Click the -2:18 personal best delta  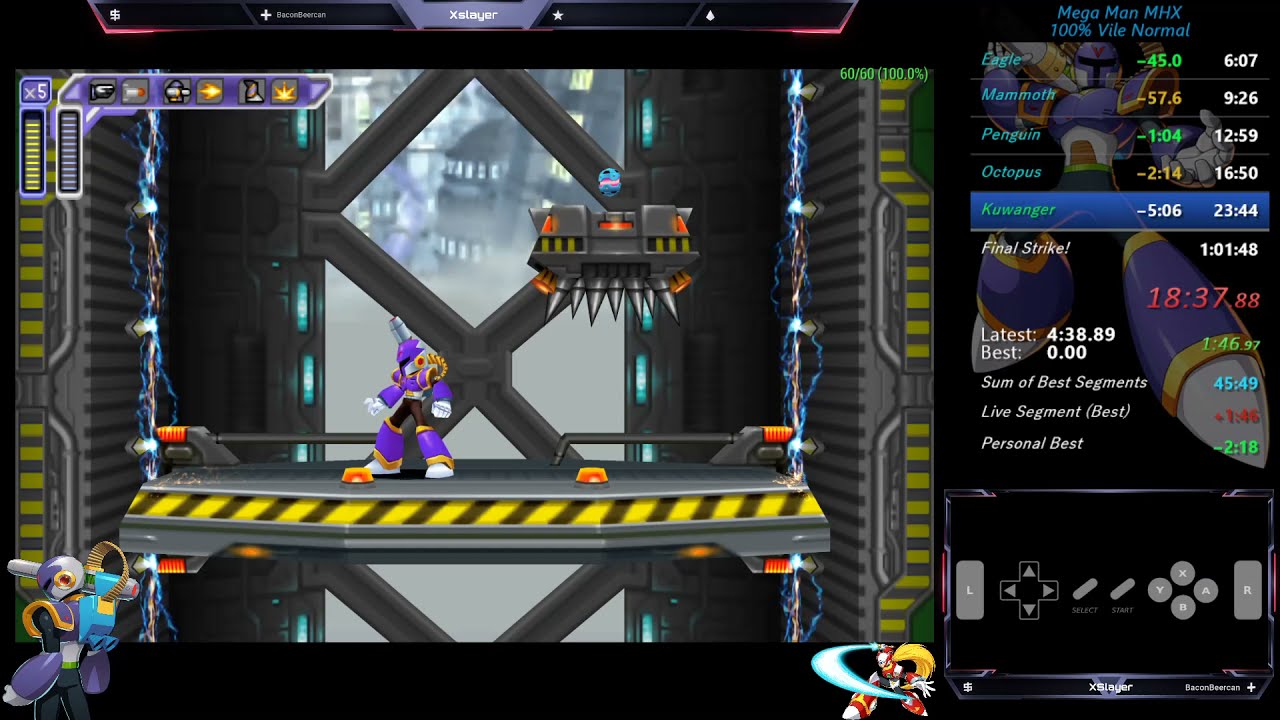[x=1236, y=447]
